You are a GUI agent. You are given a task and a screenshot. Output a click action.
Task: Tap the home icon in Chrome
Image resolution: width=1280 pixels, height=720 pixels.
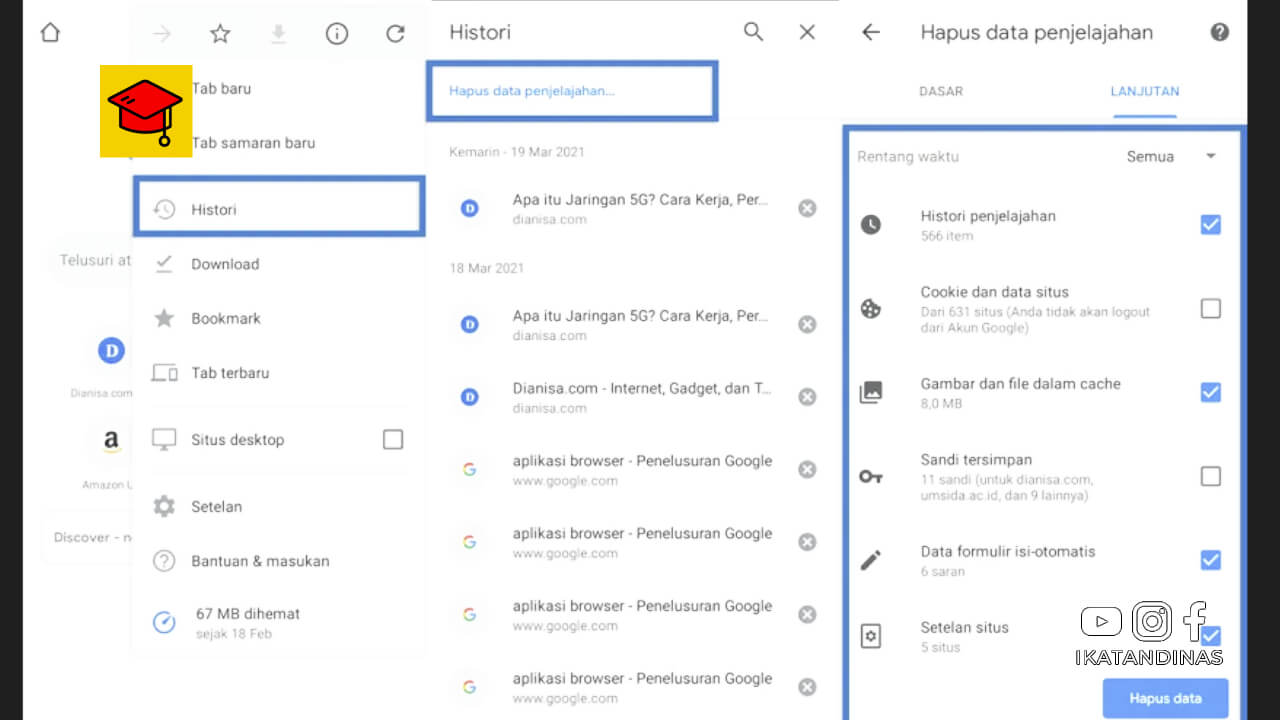[50, 33]
